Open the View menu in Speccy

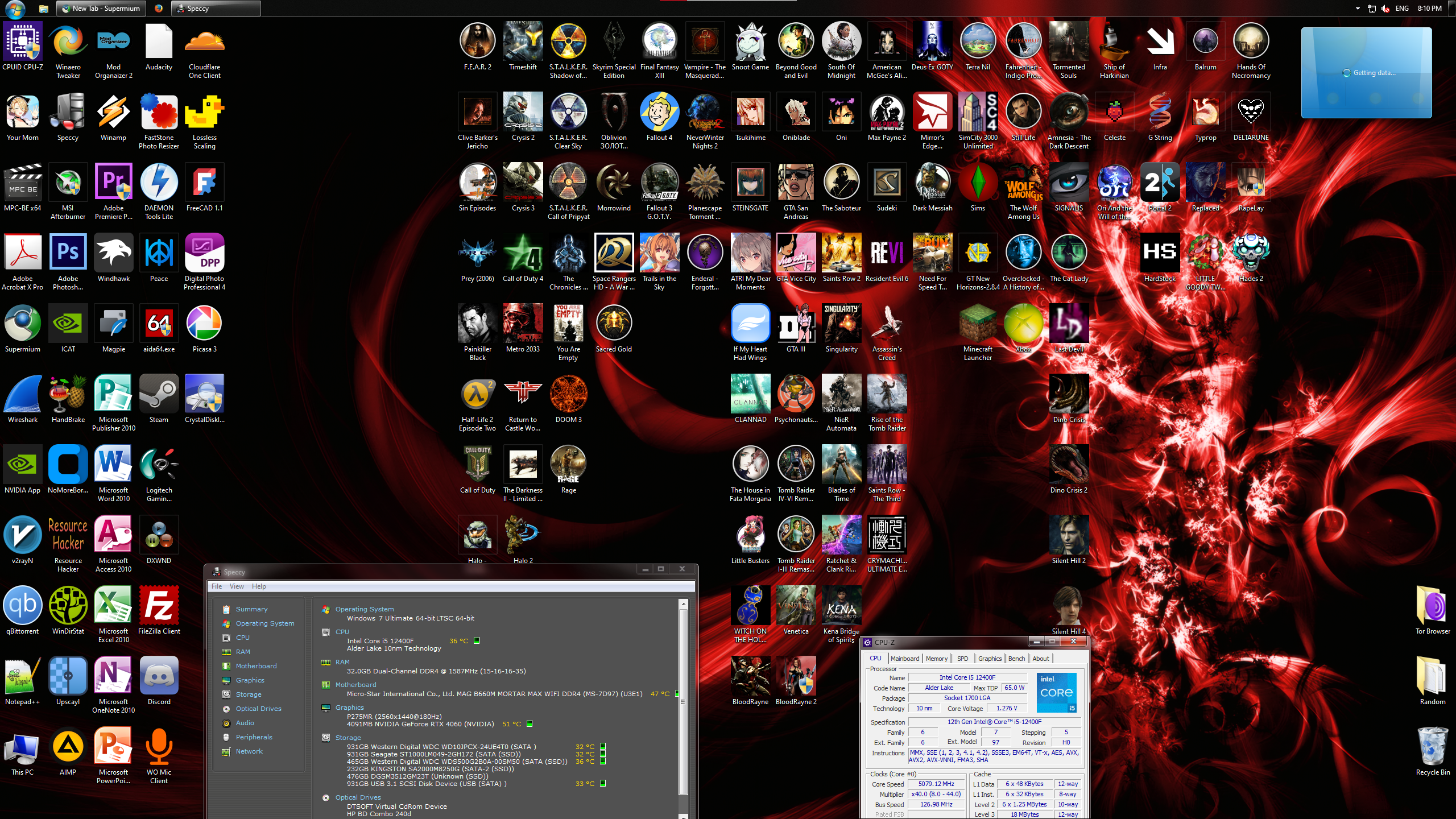pyautogui.click(x=237, y=586)
